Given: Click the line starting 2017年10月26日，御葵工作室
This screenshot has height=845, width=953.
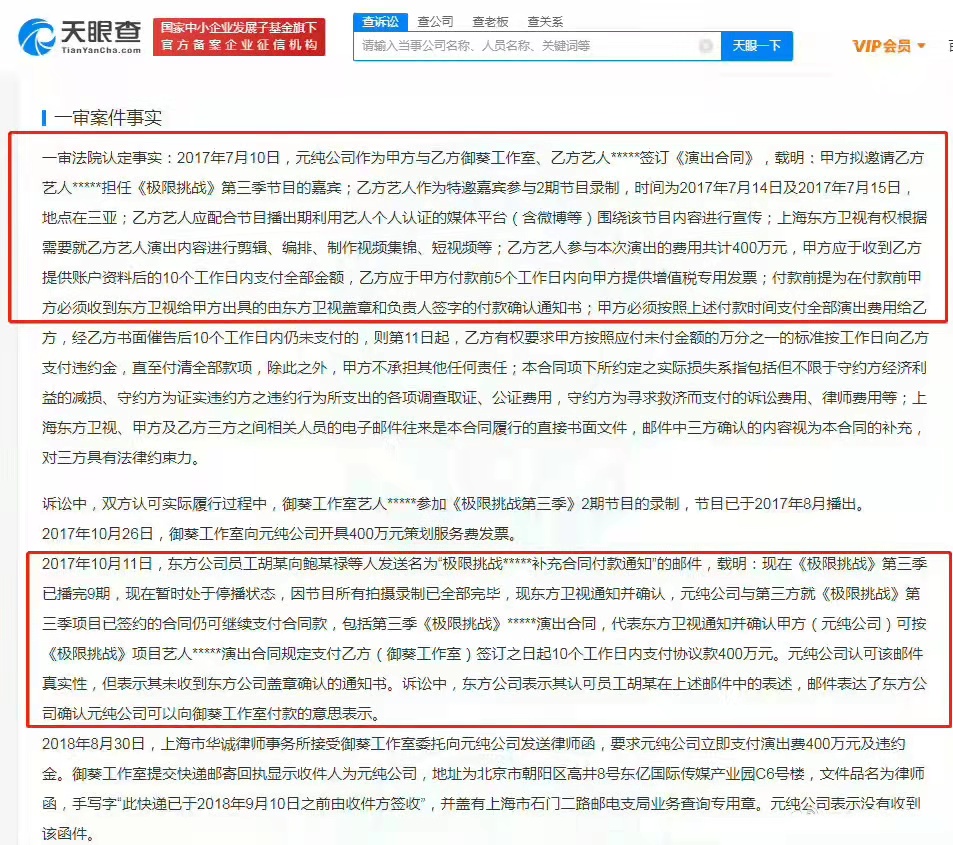Looking at the screenshot, I should coord(280,534).
